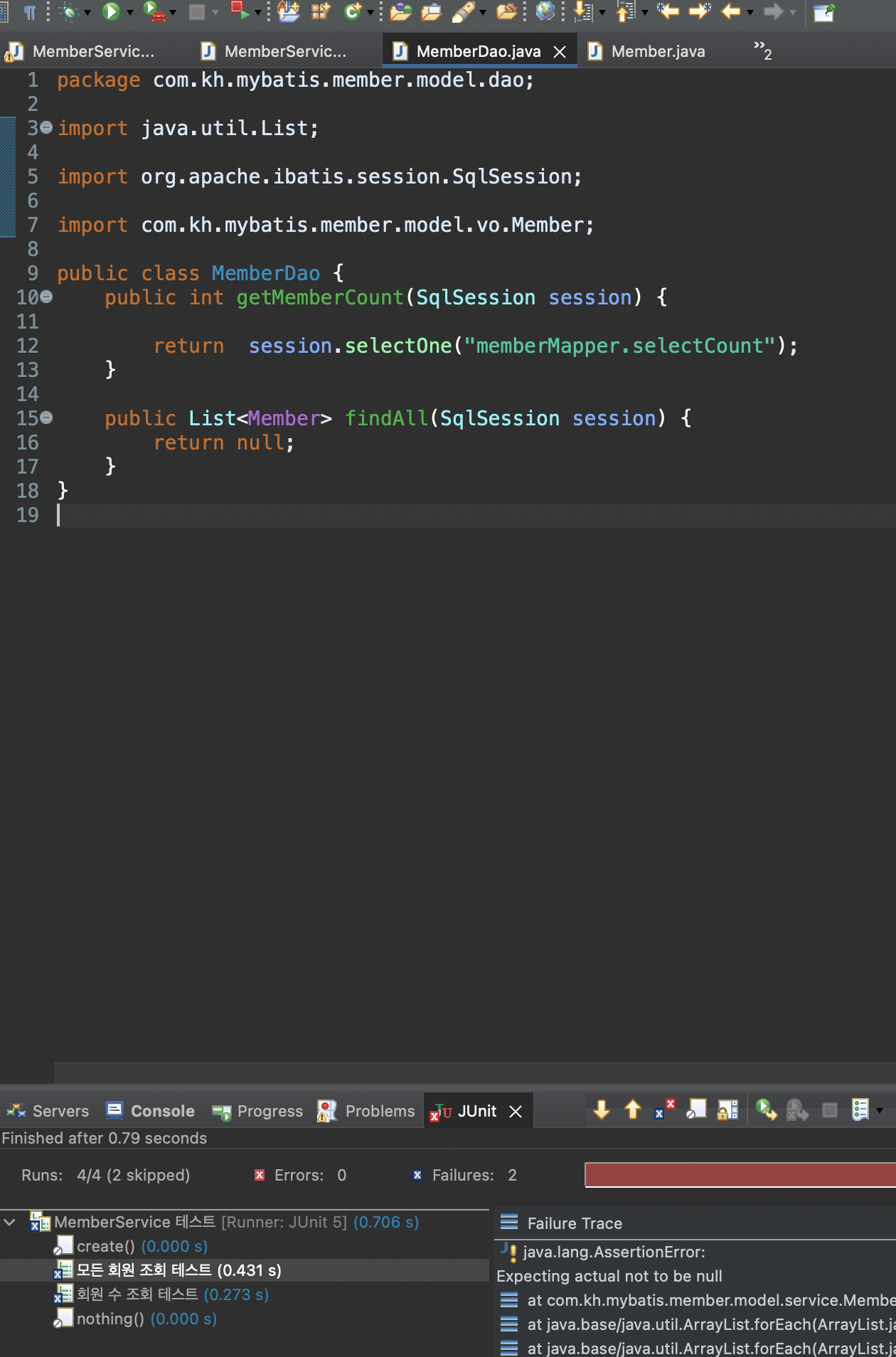Switch to Member.java editor tab

point(647,51)
